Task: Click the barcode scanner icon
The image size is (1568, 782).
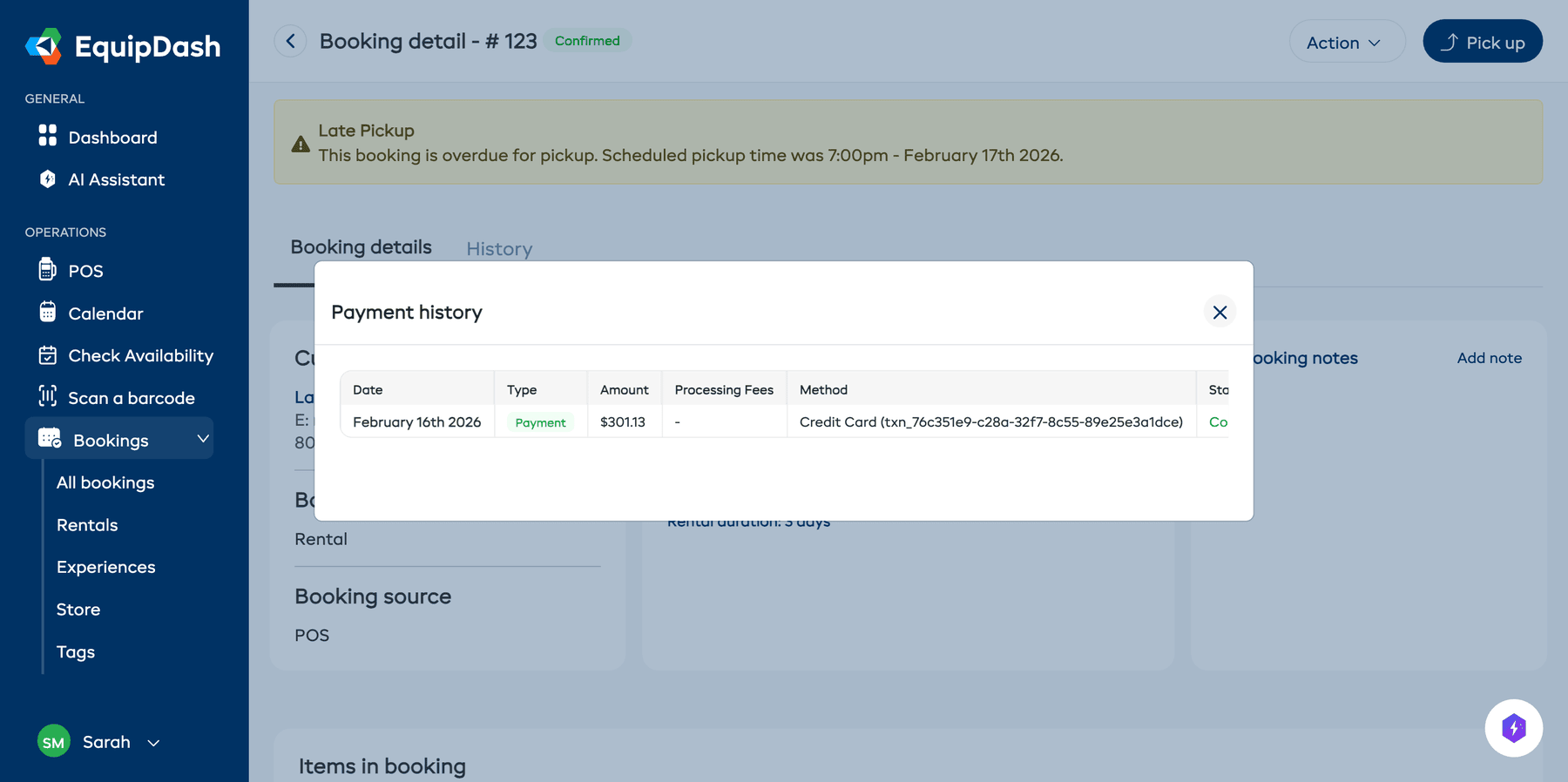Action: click(48, 396)
